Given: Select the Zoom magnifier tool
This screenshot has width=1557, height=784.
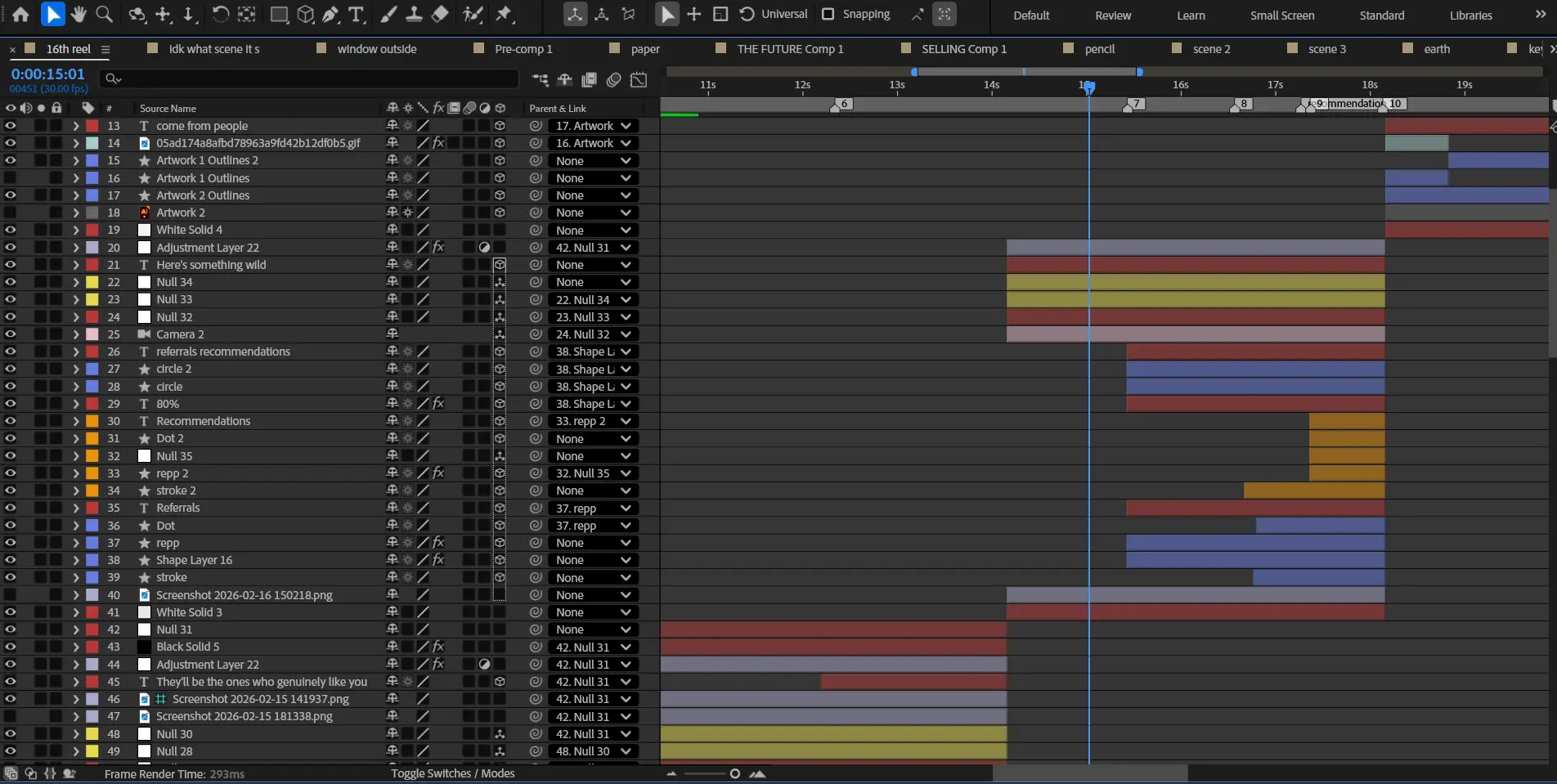Looking at the screenshot, I should [104, 14].
